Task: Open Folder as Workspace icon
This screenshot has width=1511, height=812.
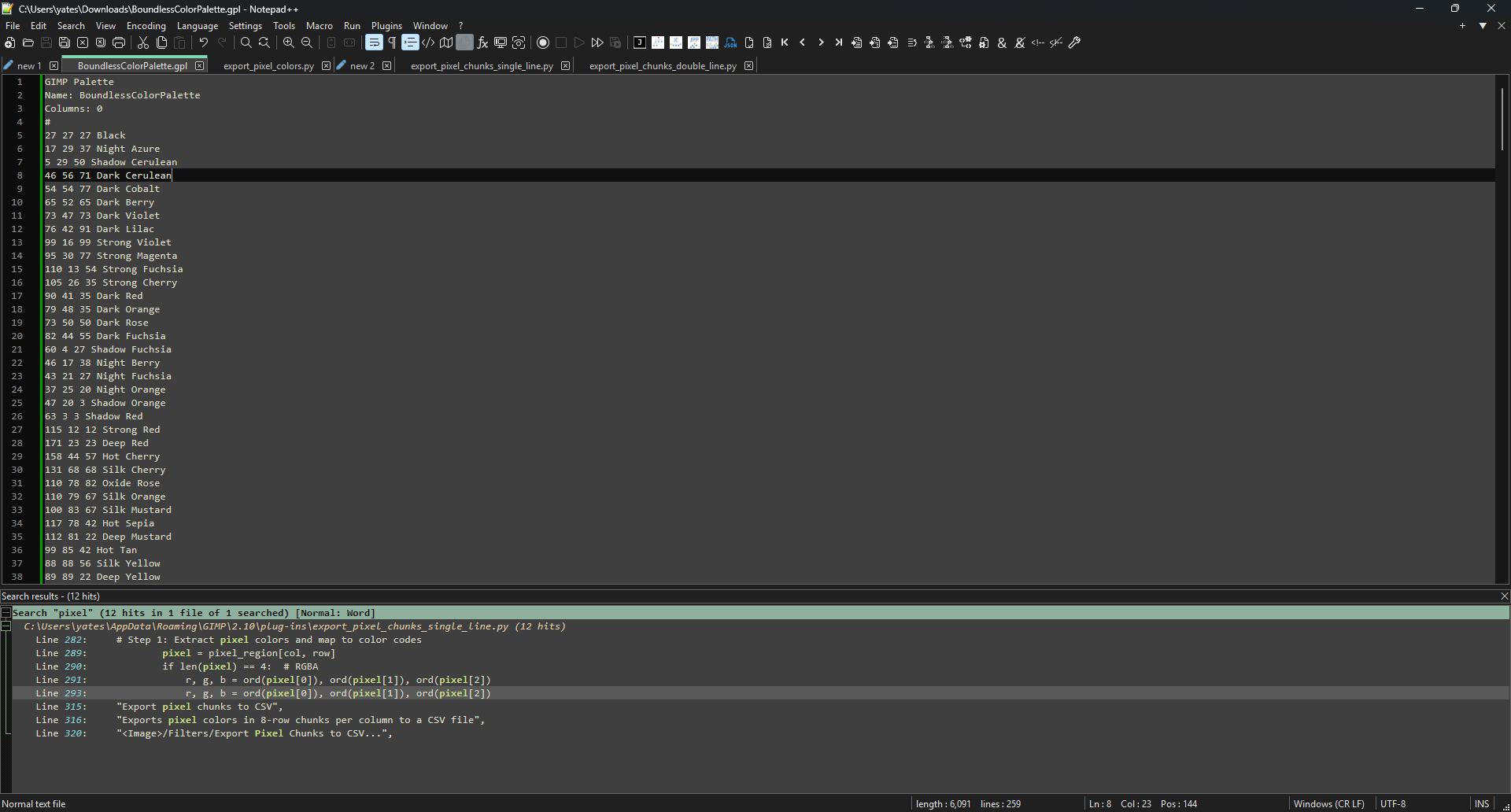Action: [501, 42]
